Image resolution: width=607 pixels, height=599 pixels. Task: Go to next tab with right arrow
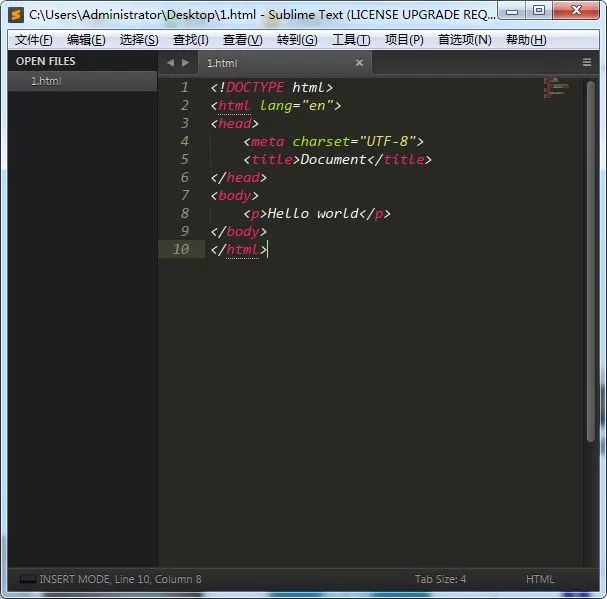pos(185,62)
